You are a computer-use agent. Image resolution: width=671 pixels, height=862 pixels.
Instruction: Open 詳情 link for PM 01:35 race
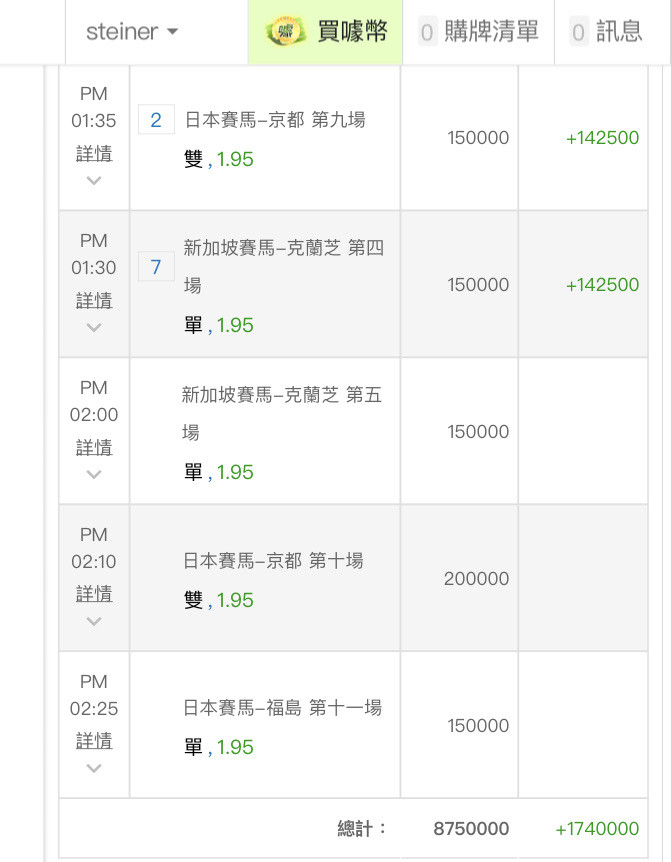tap(94, 153)
